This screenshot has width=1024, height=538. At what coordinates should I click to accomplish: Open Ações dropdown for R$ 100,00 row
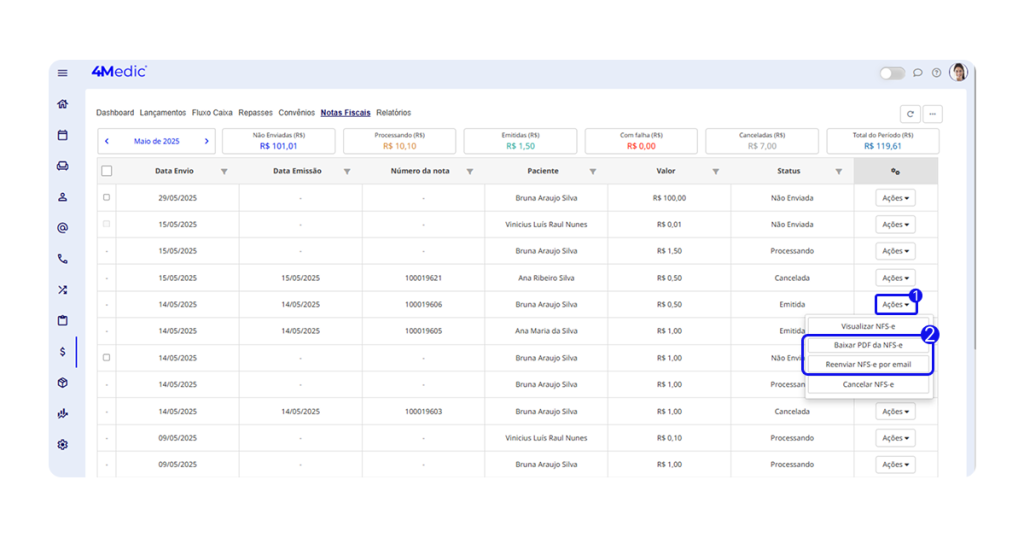895,198
